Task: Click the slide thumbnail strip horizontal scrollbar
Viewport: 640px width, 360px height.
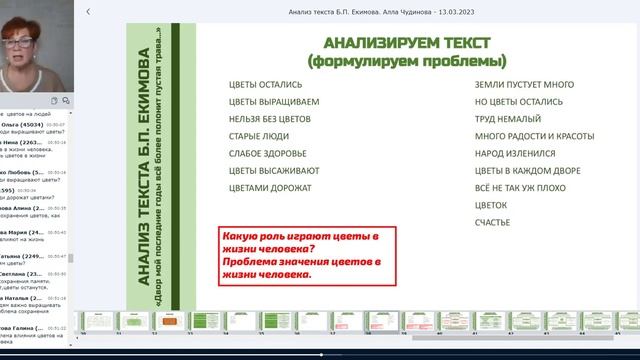Action: tap(512, 338)
